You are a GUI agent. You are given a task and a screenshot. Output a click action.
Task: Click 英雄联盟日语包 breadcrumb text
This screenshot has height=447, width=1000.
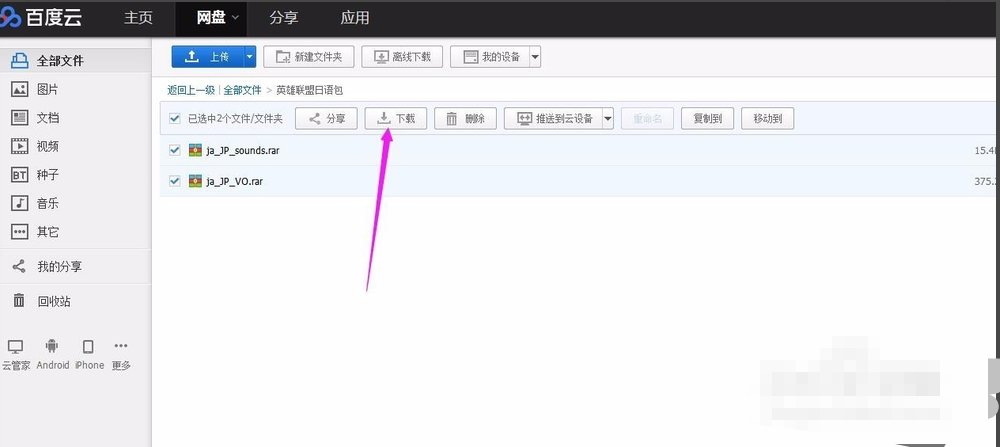click(309, 91)
